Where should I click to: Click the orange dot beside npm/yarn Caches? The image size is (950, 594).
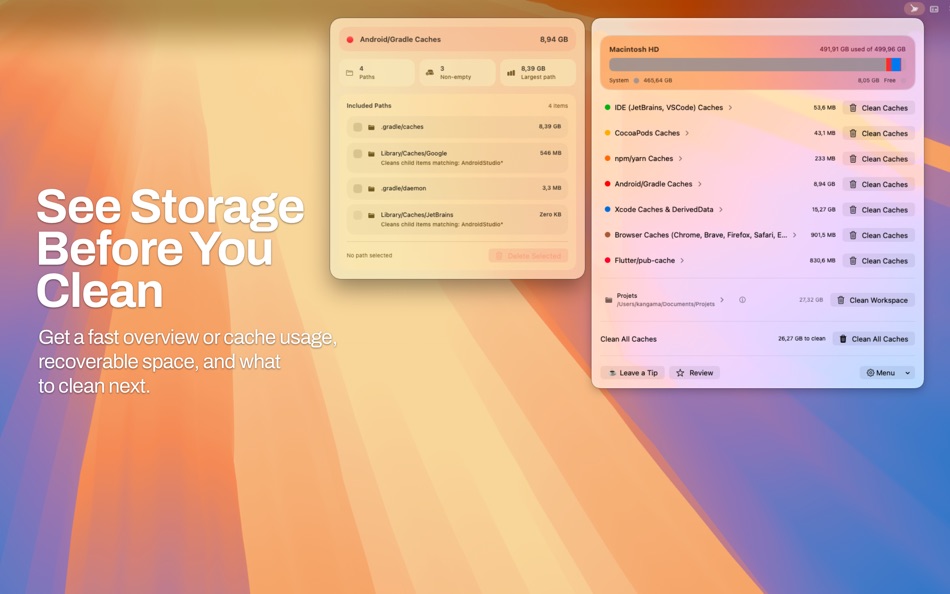(x=607, y=158)
